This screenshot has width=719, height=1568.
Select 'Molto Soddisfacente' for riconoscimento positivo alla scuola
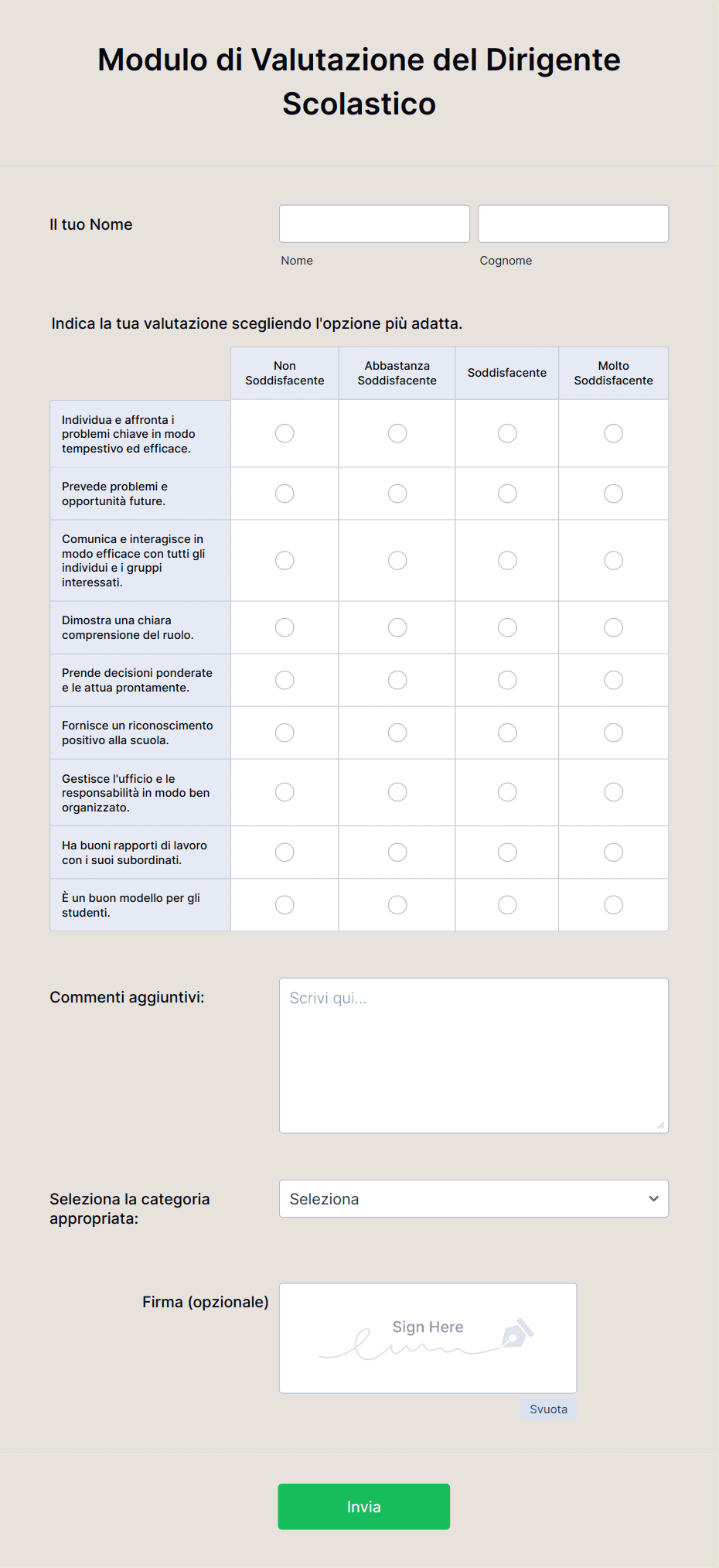click(613, 732)
